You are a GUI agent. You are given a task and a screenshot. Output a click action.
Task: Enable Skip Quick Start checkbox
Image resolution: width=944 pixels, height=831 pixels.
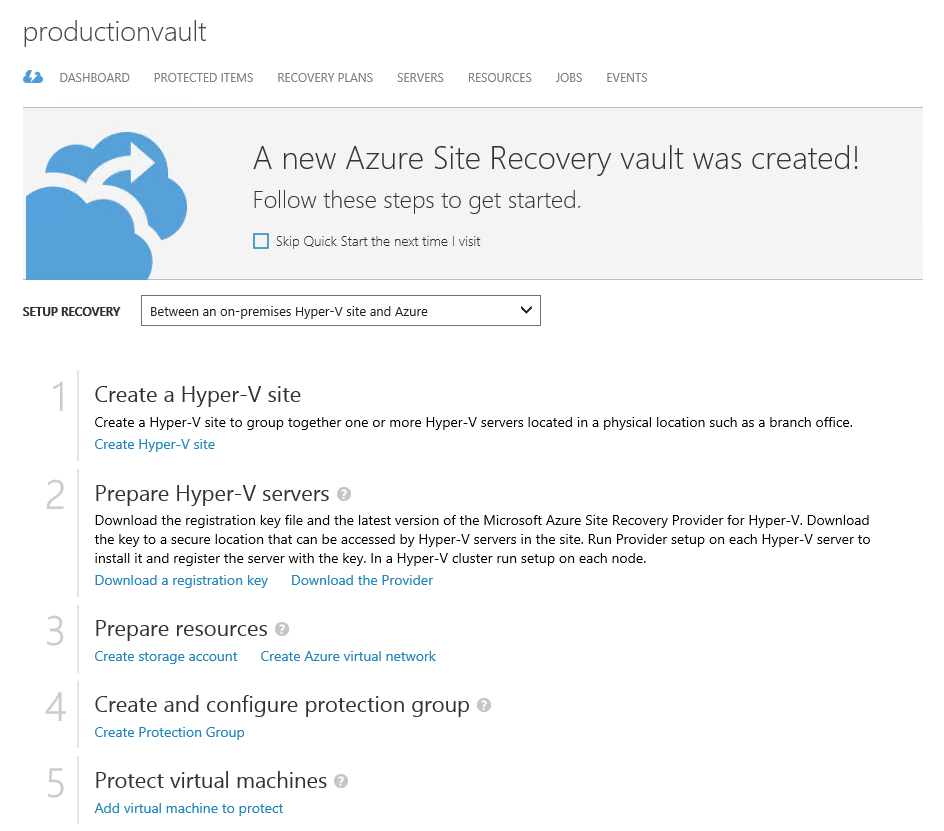coord(261,241)
